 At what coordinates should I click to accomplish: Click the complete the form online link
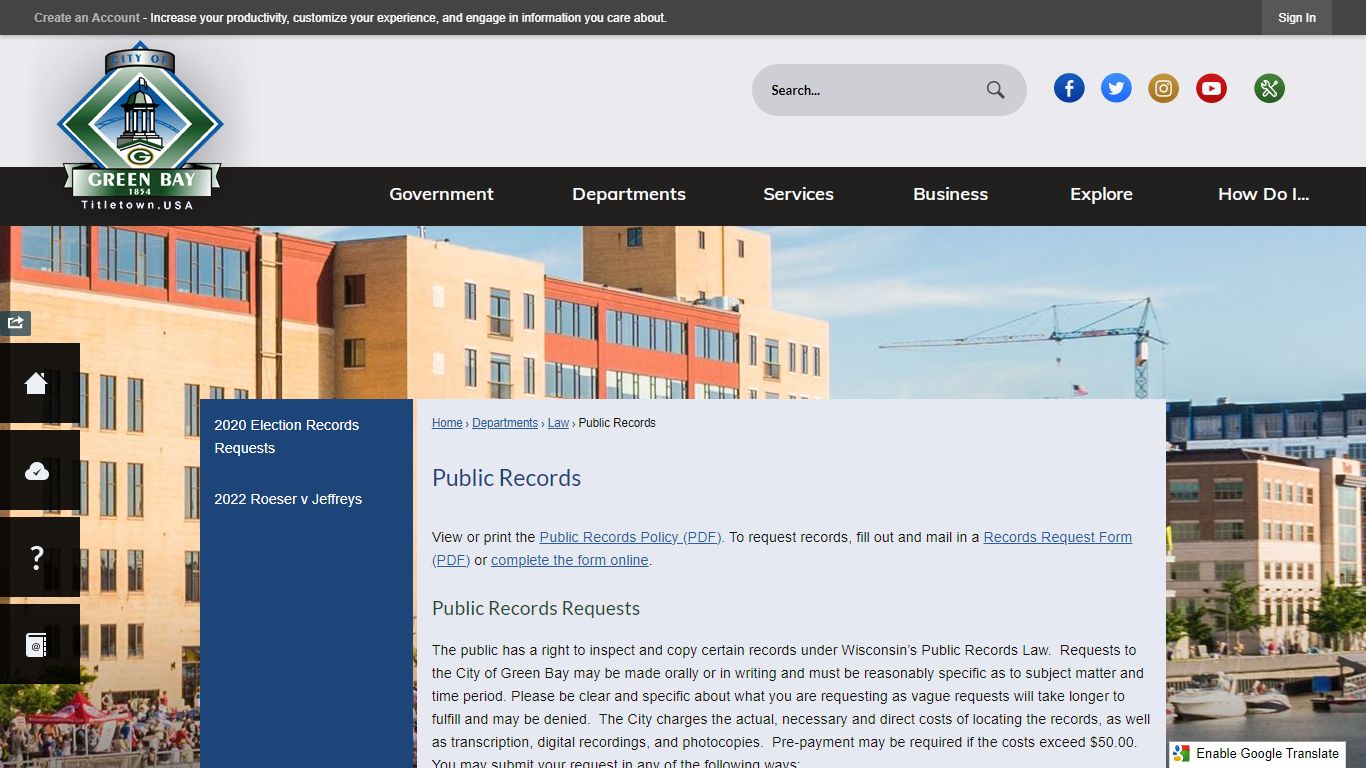pyautogui.click(x=570, y=560)
